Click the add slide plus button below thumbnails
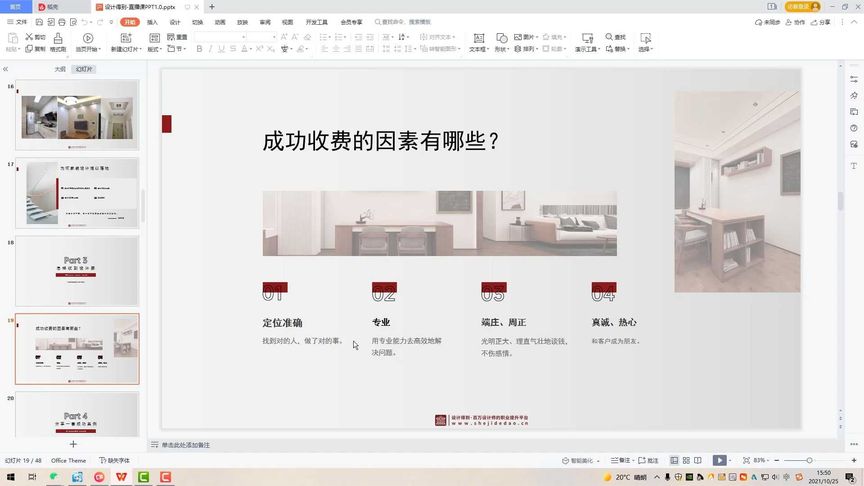Screen dimensions: 864x486 (x=73, y=444)
